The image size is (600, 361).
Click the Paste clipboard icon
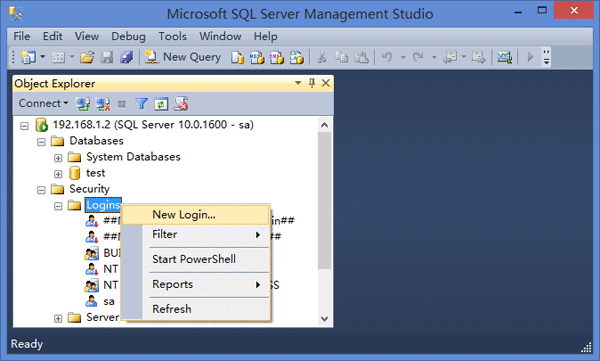361,57
